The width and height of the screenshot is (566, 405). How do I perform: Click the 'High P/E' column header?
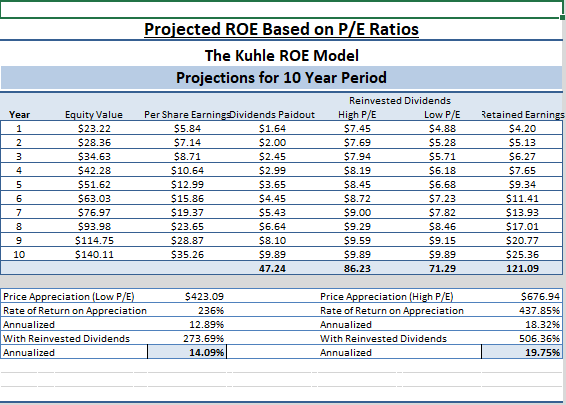tap(357, 115)
